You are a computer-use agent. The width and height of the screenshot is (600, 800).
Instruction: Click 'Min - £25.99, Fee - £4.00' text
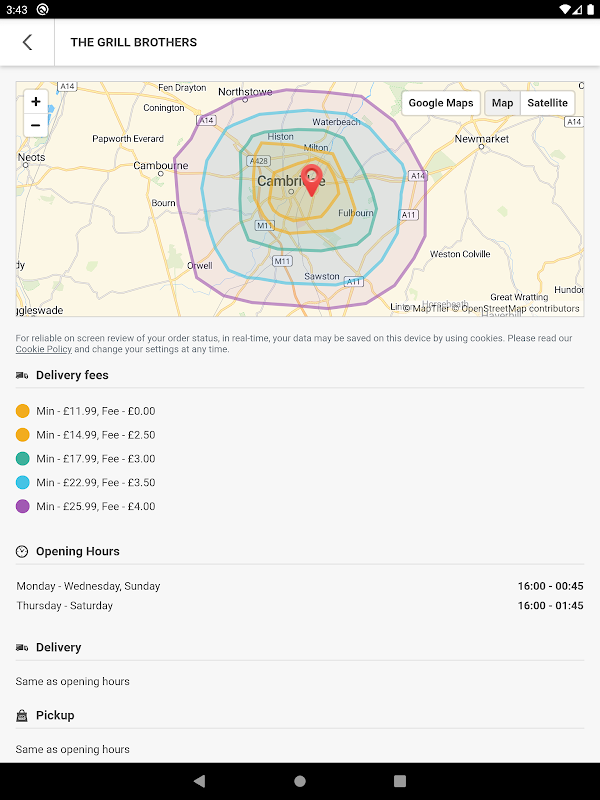coord(96,507)
